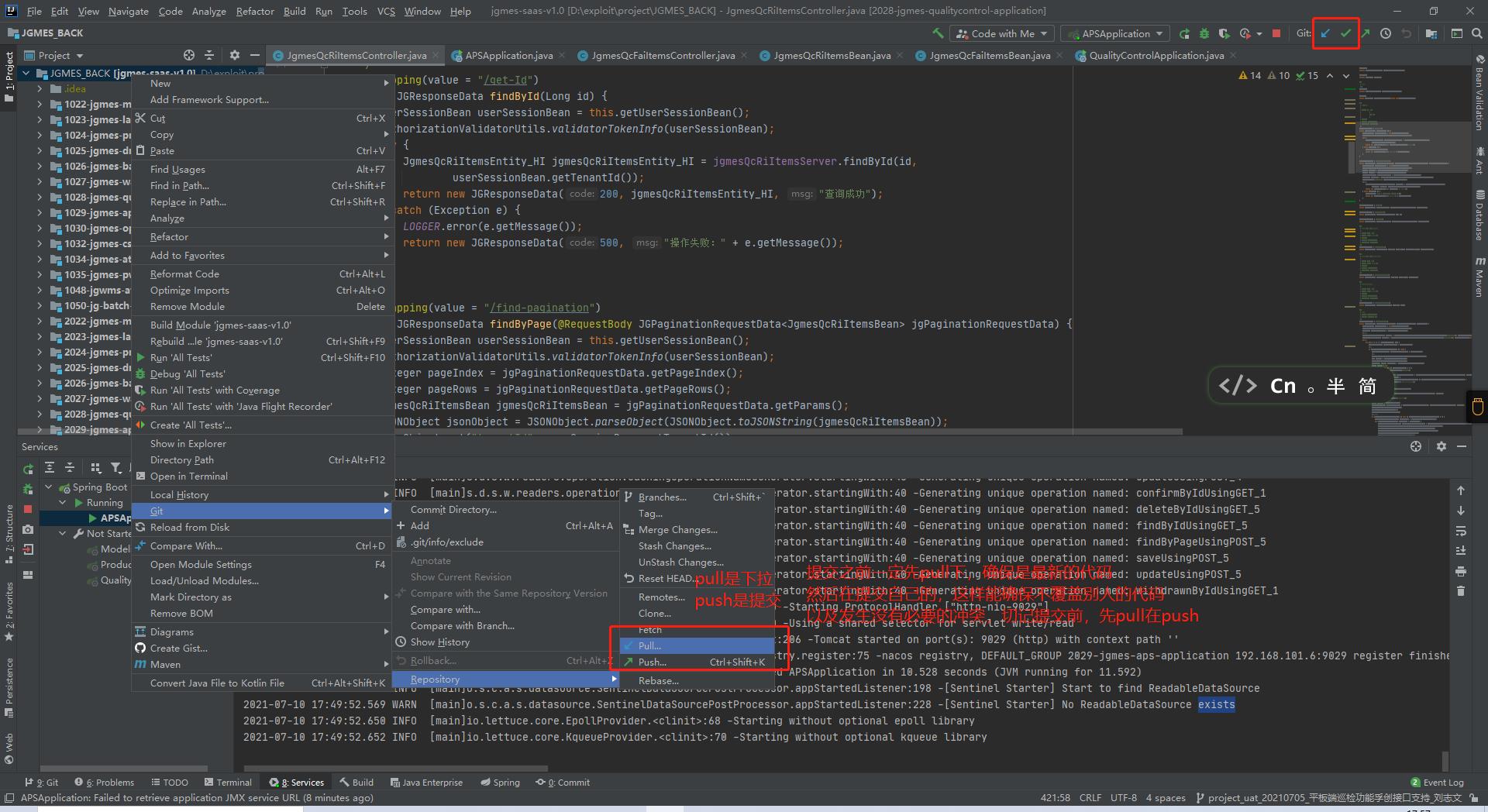Click Collapse All in the Services toolbar
Image resolution: width=1488 pixels, height=812 pixels.
tap(70, 467)
